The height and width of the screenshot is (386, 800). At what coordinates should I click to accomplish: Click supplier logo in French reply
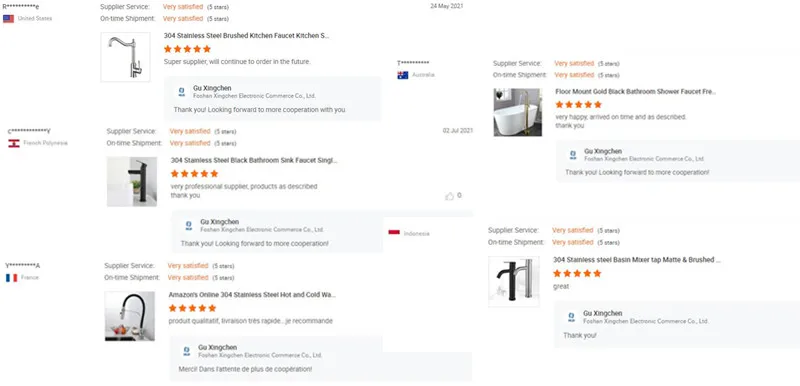point(186,351)
